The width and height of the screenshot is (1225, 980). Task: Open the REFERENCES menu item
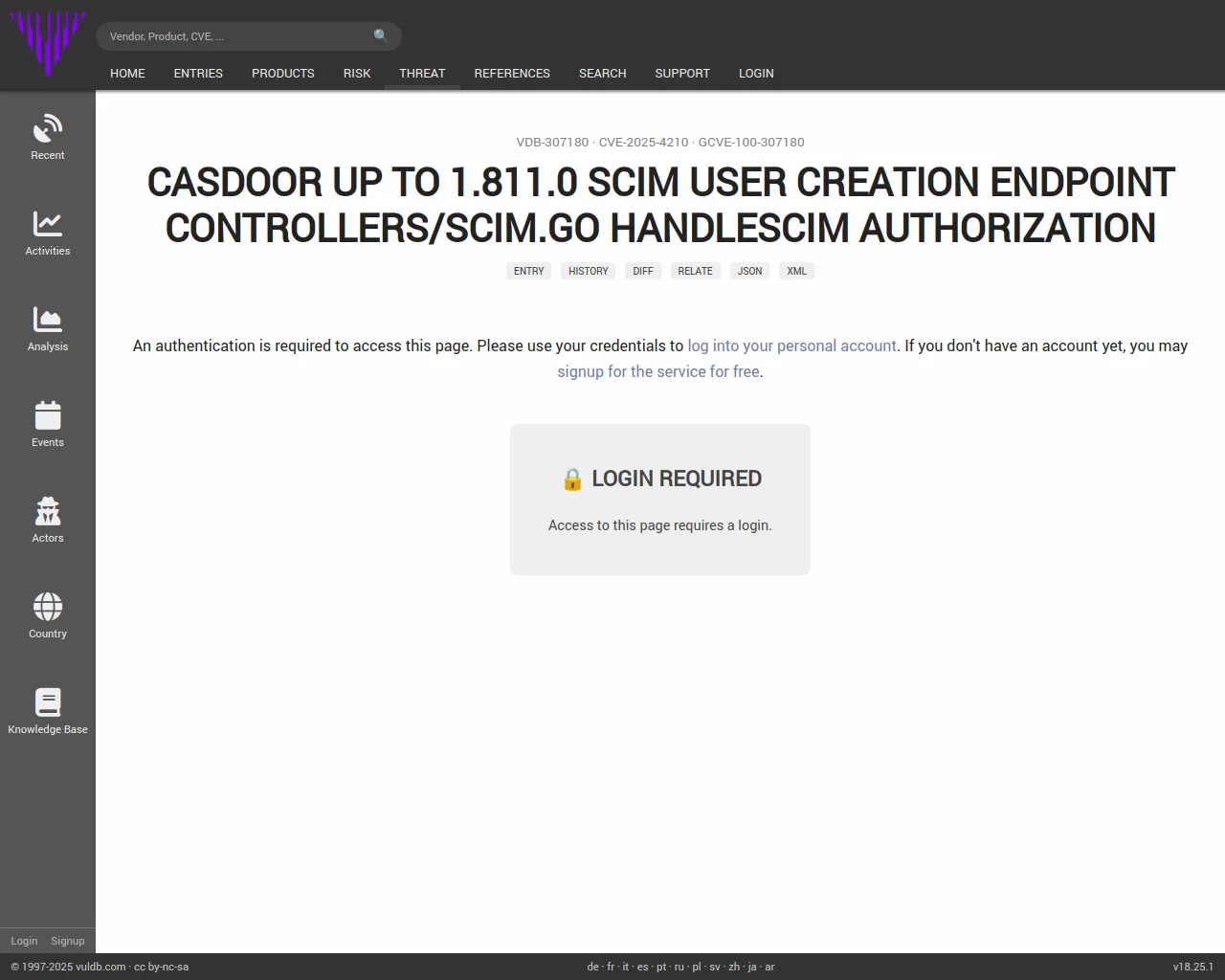(512, 73)
